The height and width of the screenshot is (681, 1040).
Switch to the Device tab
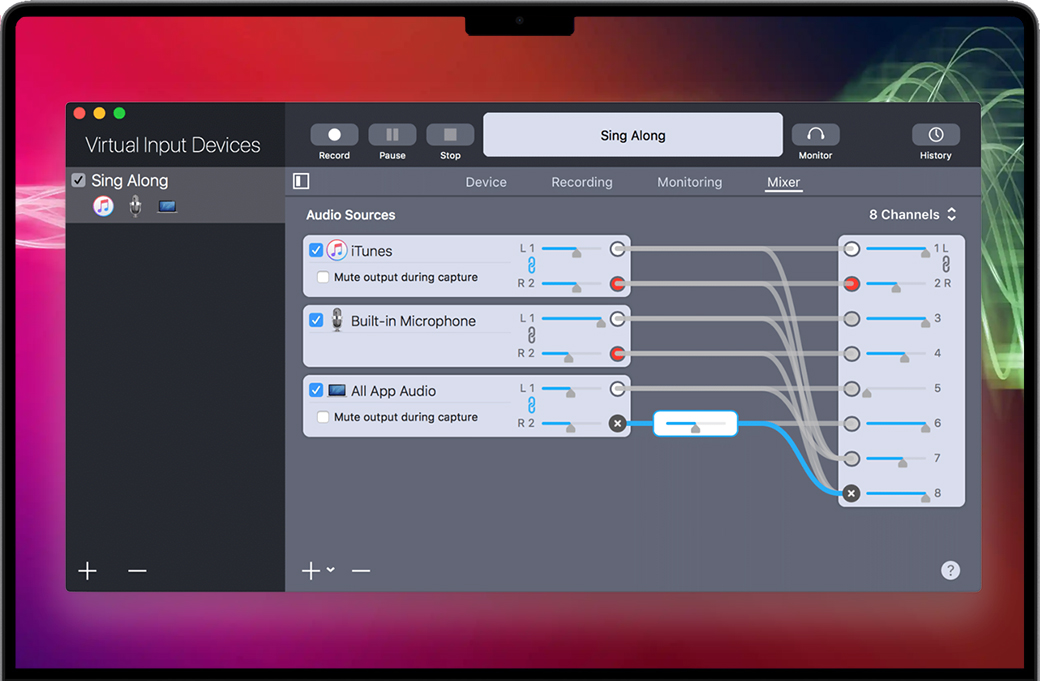[486, 182]
